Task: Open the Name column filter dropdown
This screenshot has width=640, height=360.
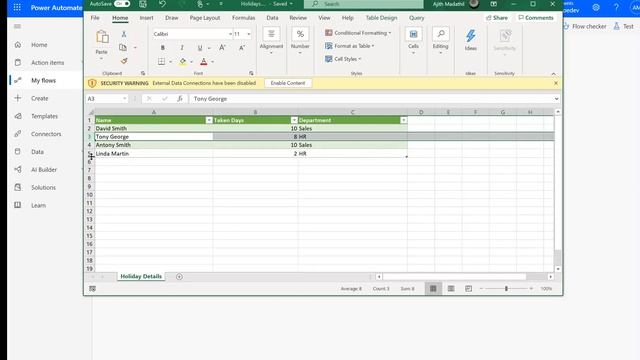Action: tap(209, 120)
